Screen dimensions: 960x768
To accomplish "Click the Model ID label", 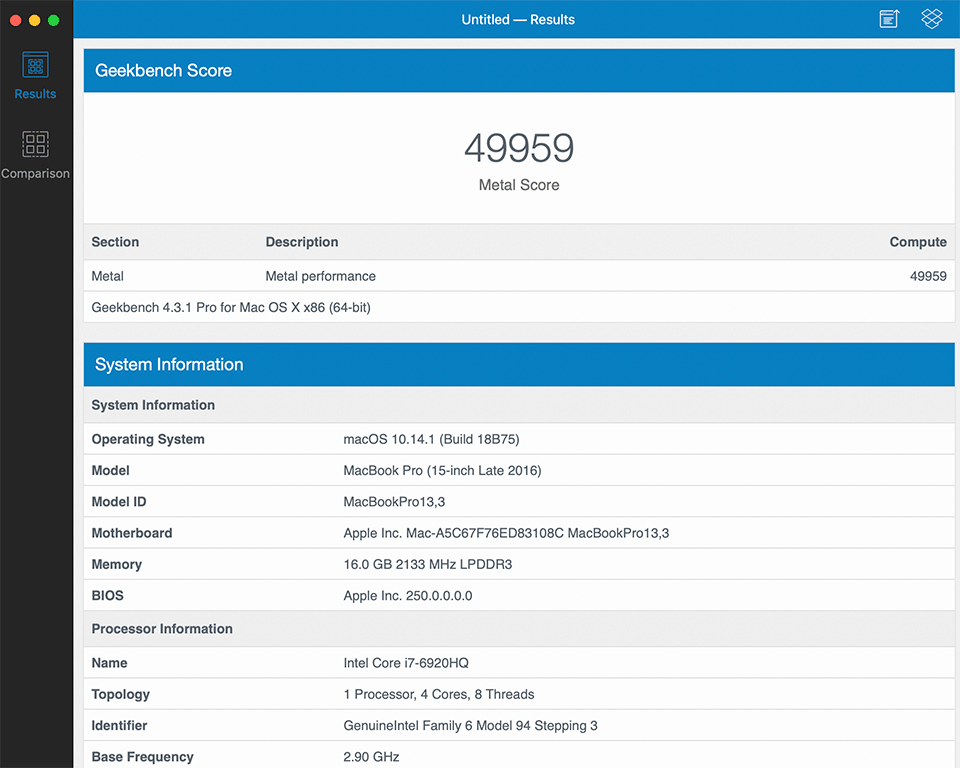I will coord(119,502).
